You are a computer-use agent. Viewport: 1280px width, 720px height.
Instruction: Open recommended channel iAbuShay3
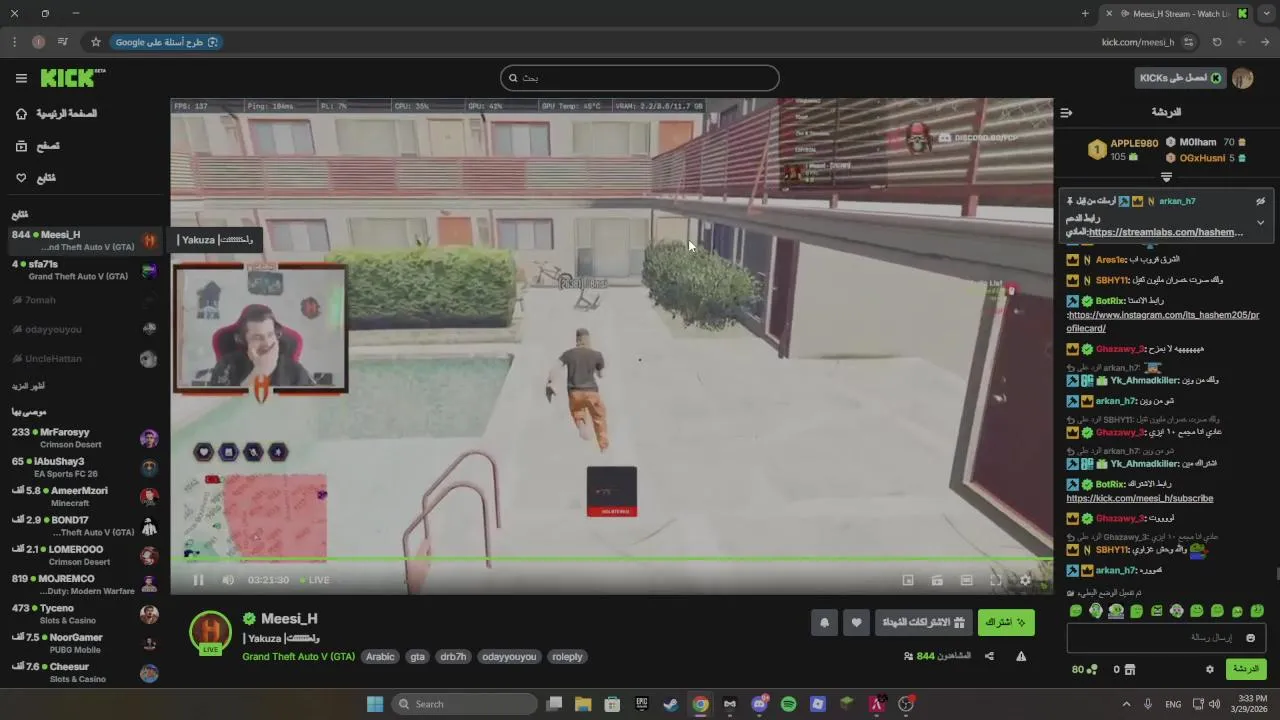point(85,467)
